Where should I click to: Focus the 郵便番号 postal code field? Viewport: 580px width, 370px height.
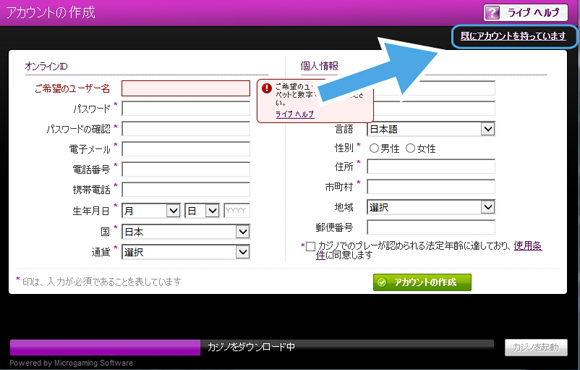431,227
